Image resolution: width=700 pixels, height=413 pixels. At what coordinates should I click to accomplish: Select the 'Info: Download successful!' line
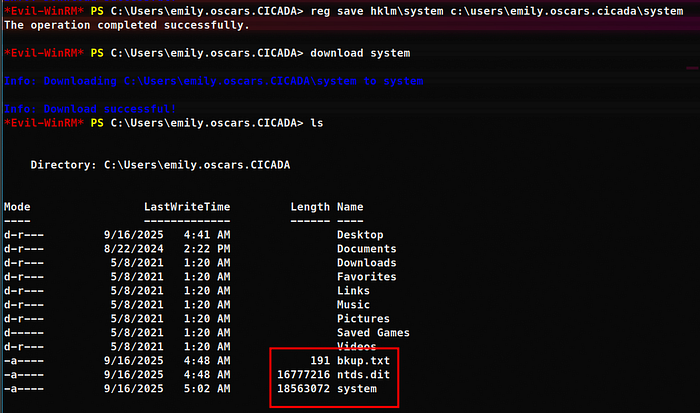(x=90, y=109)
